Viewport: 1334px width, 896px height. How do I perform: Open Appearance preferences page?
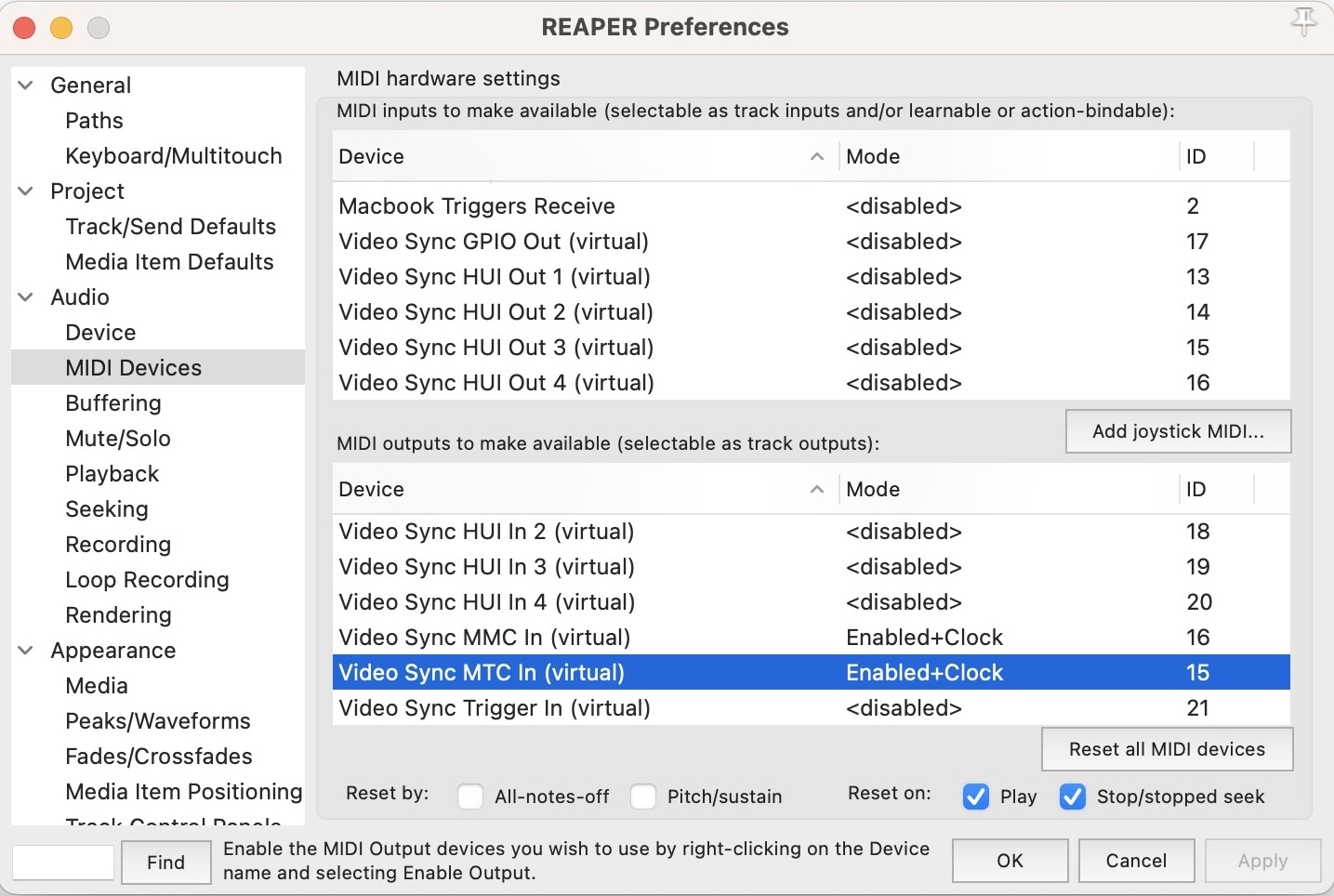pyautogui.click(x=113, y=651)
